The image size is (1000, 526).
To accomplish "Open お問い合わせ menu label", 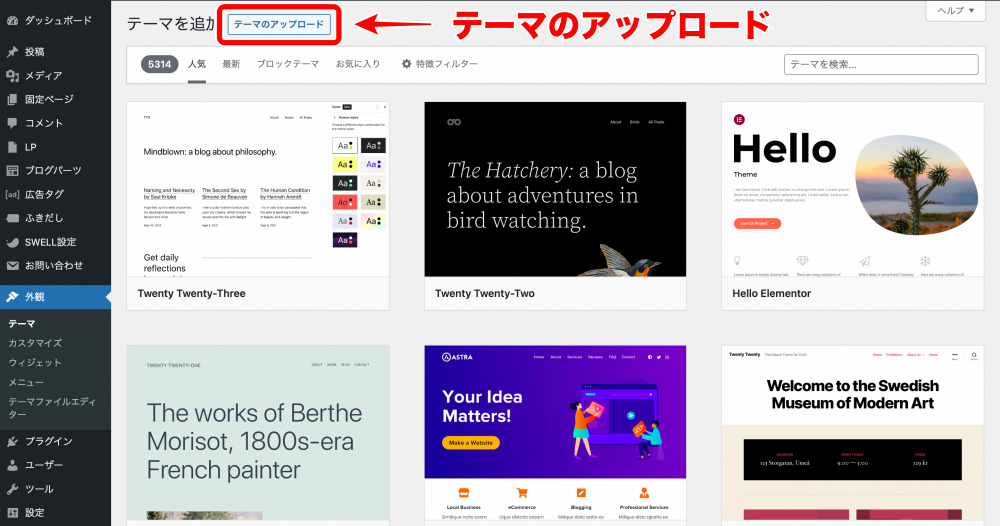I will (x=54, y=266).
